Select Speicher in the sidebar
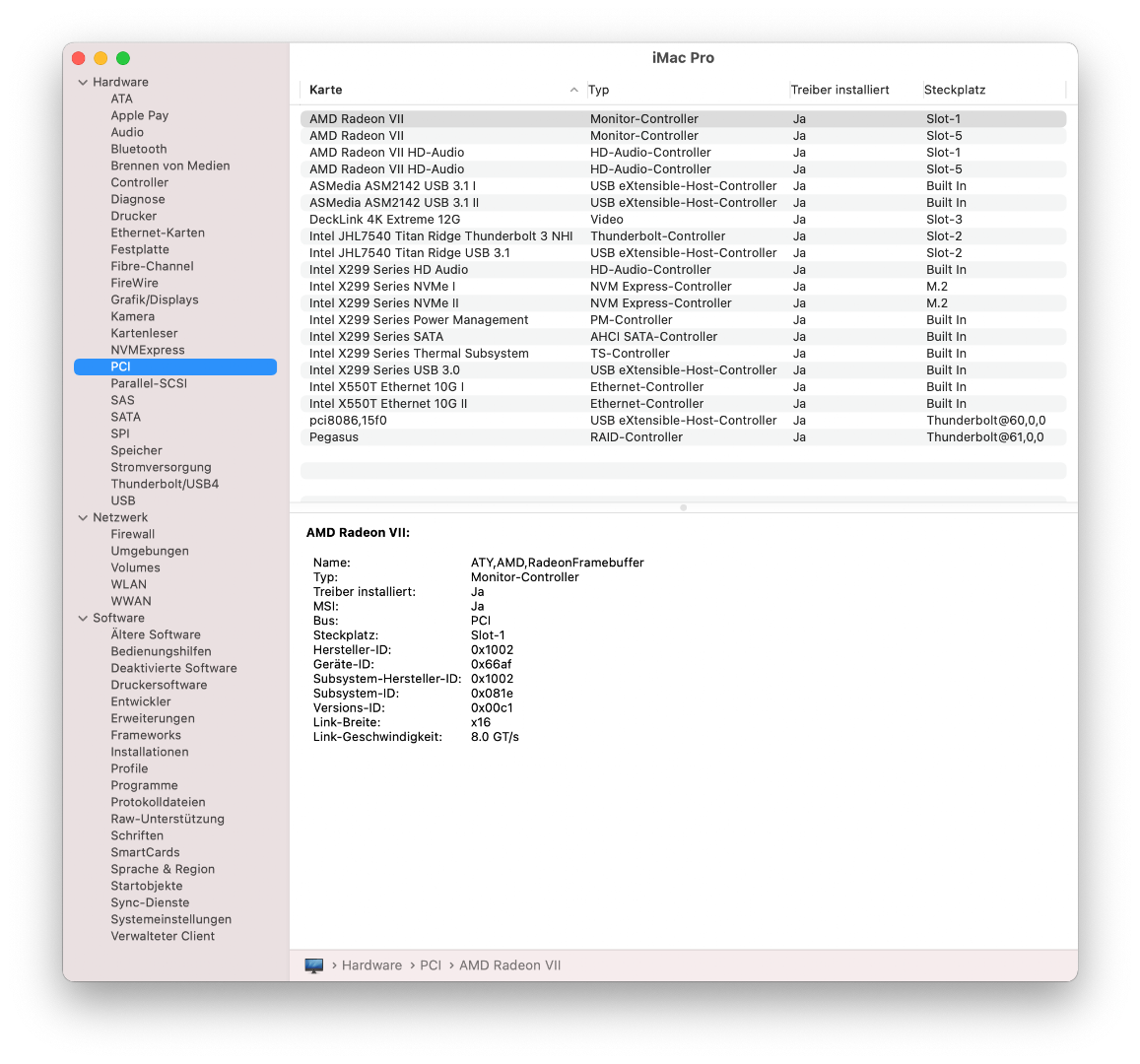The height and width of the screenshot is (1064, 1140). (x=136, y=450)
